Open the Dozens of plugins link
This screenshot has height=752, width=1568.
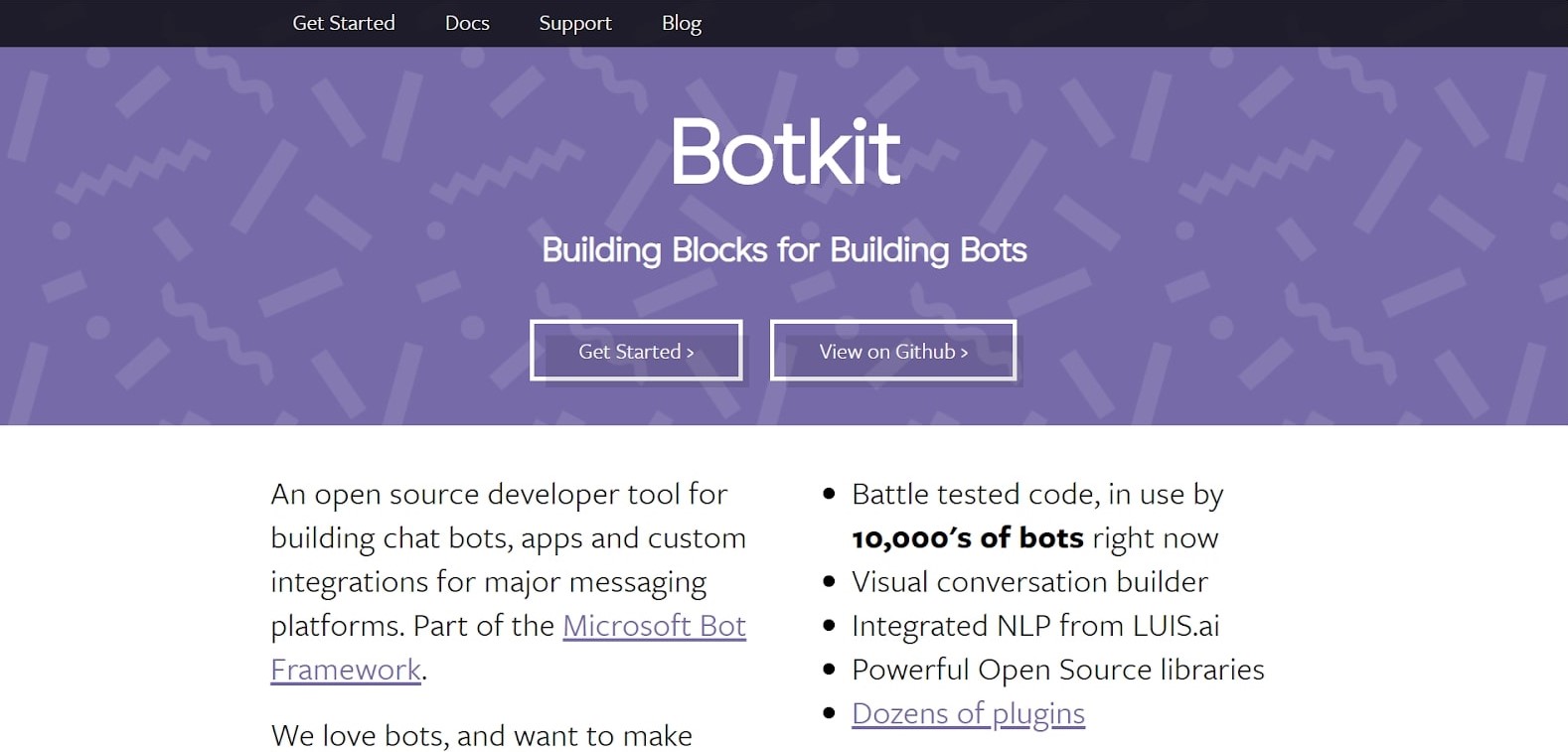(x=968, y=713)
